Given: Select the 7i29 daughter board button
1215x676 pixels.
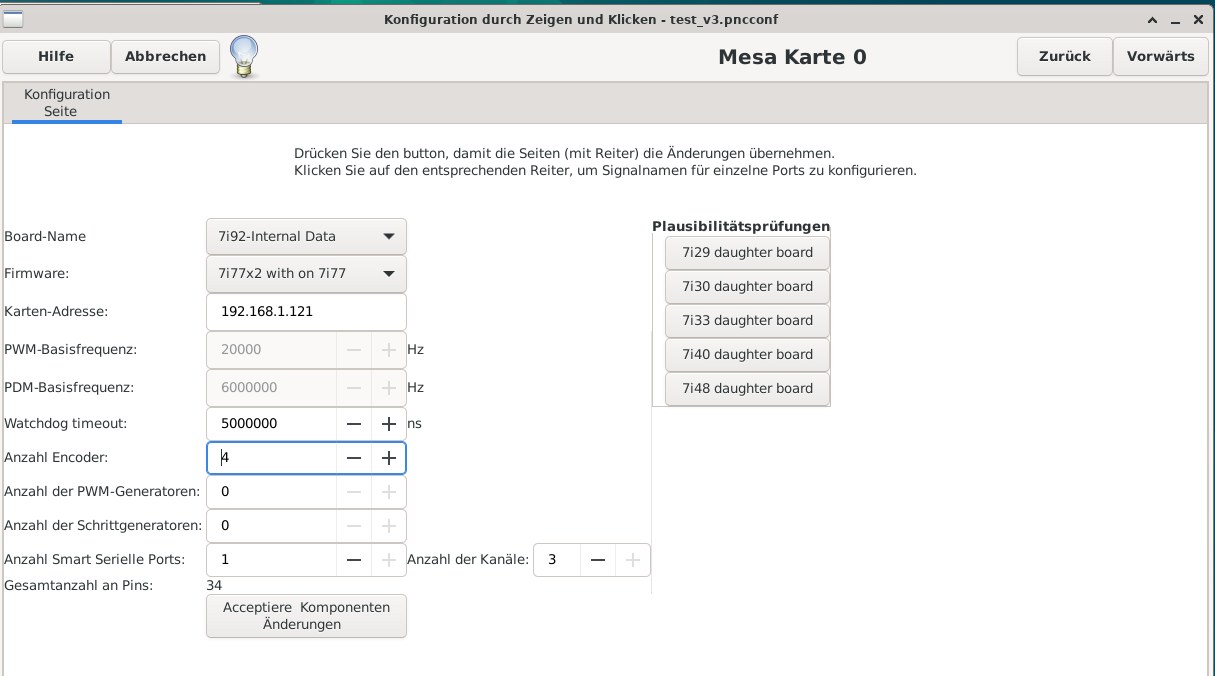Looking at the screenshot, I should tap(747, 253).
